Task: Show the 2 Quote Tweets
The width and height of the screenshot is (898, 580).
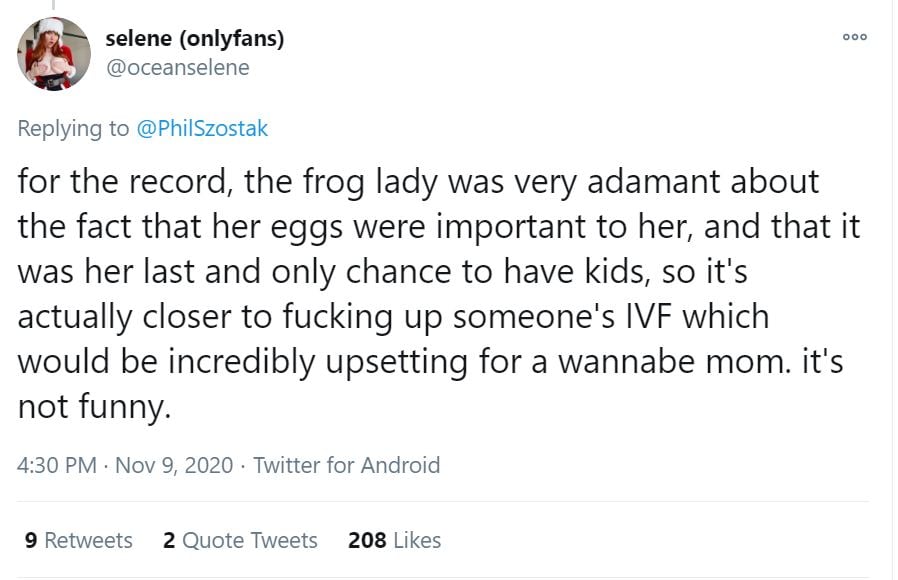Action: 240,540
